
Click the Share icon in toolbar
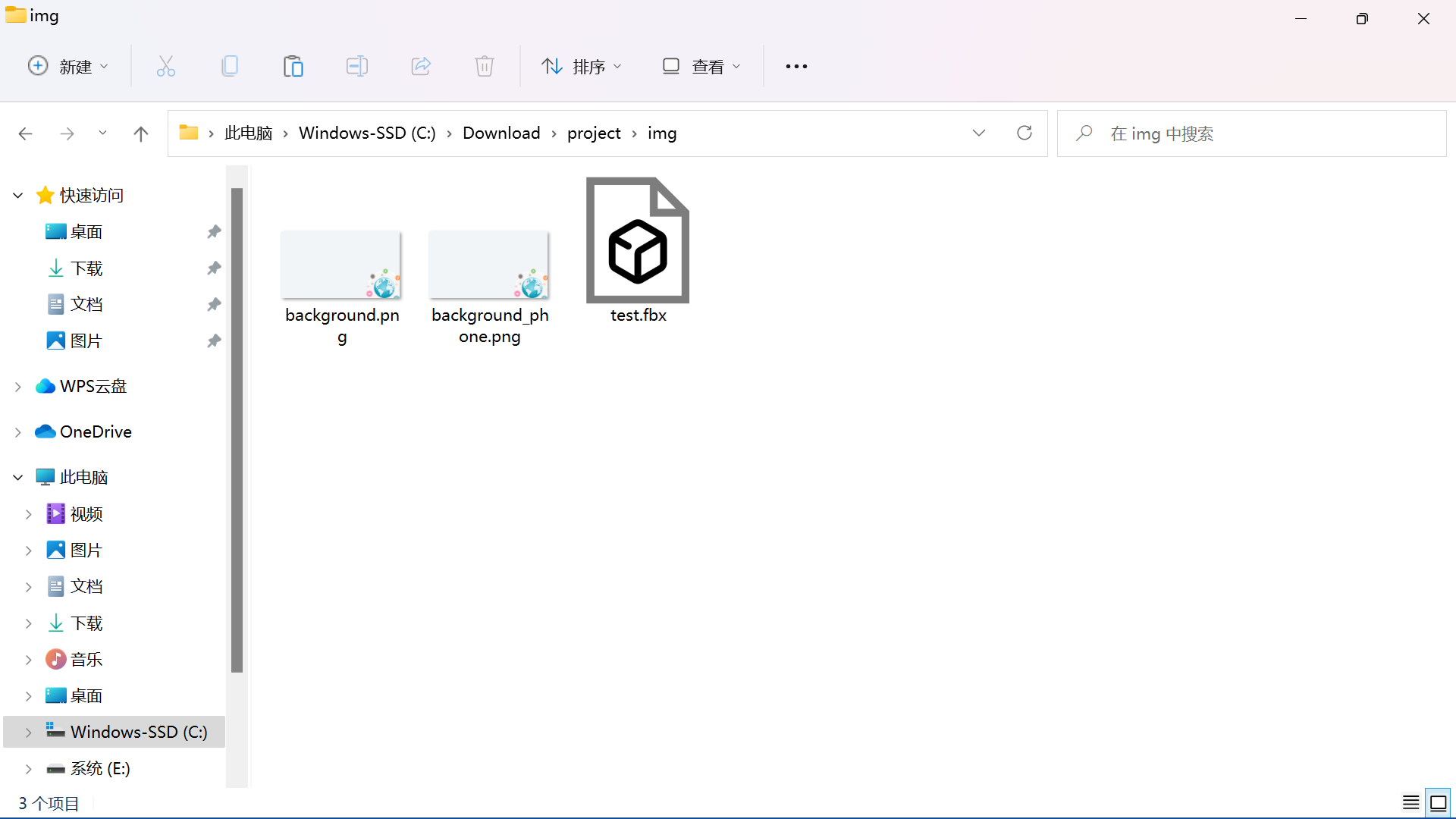tap(421, 67)
